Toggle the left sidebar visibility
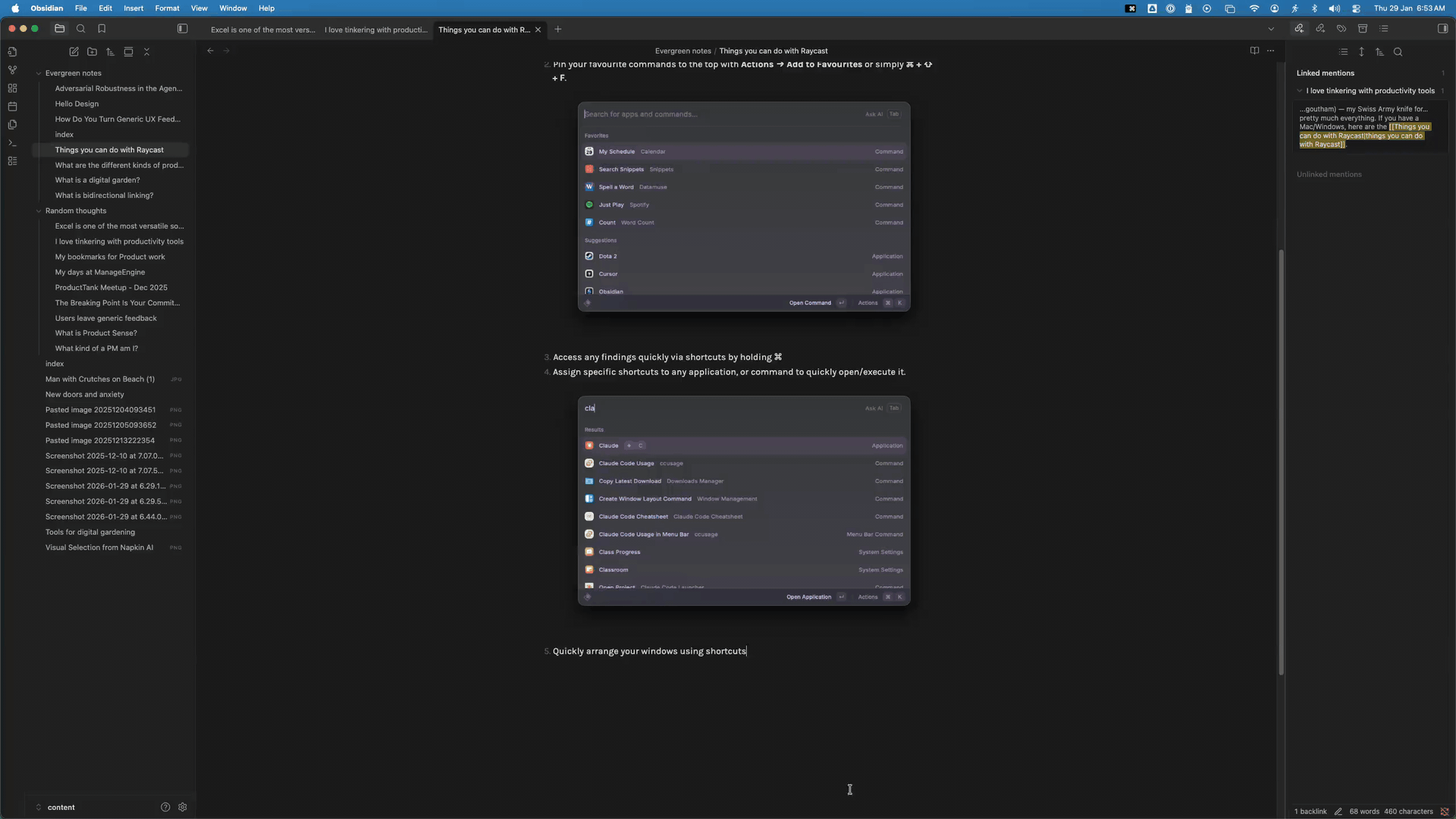 coord(182,29)
